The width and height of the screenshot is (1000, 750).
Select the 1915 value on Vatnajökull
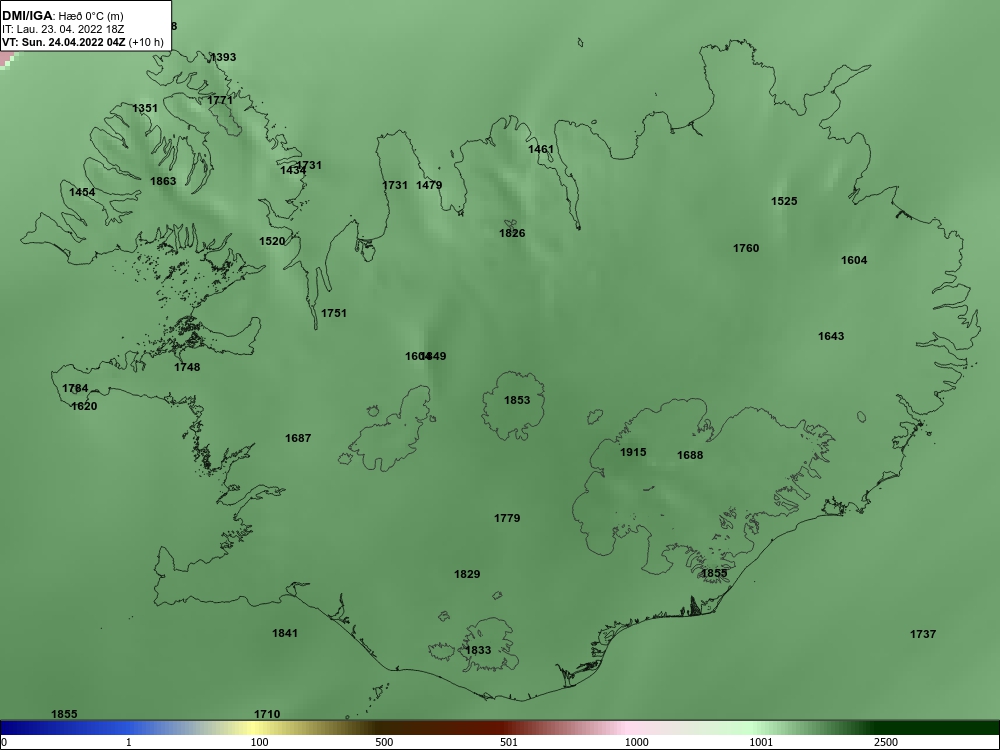(633, 452)
